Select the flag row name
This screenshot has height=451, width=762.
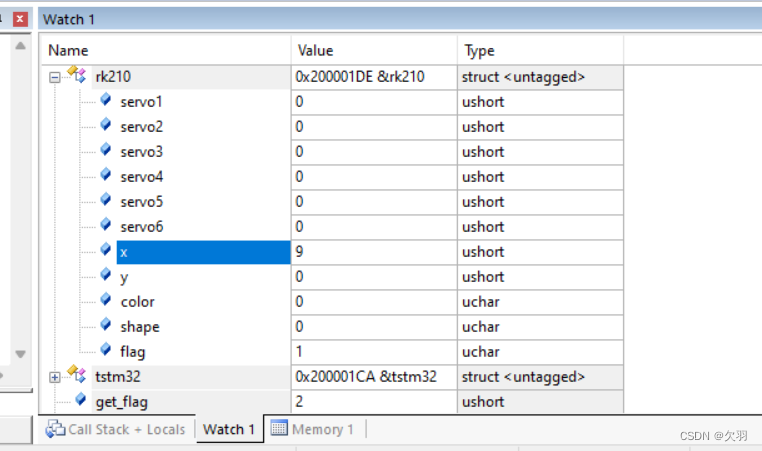coord(132,352)
